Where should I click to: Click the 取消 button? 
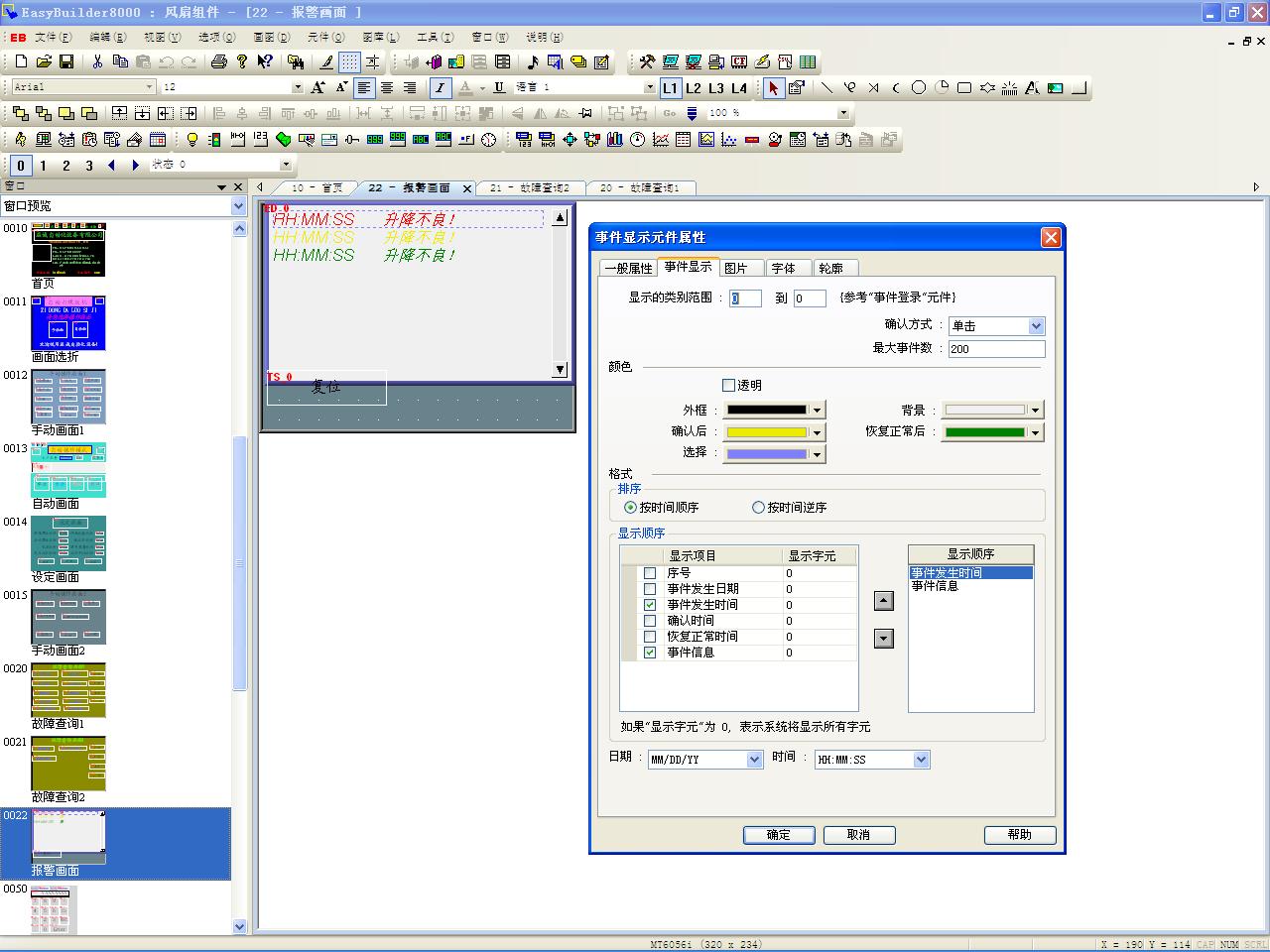click(859, 835)
